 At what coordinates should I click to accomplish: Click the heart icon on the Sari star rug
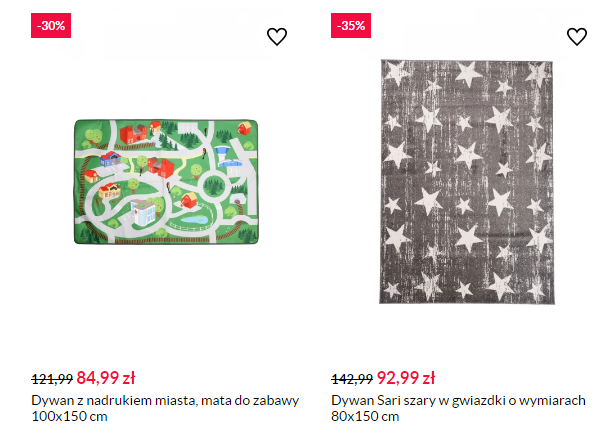click(577, 37)
